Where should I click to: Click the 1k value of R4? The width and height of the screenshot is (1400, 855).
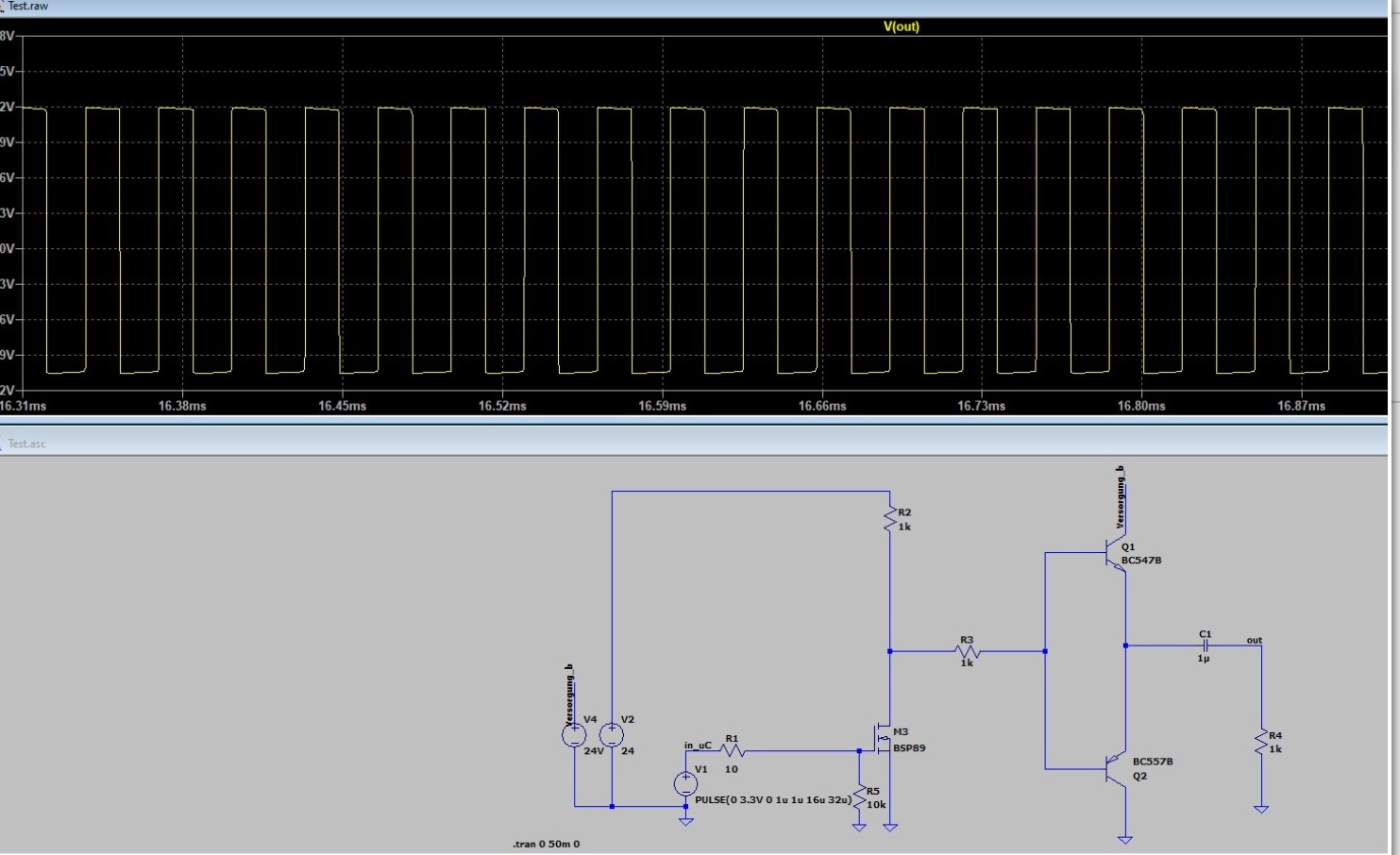1275,749
